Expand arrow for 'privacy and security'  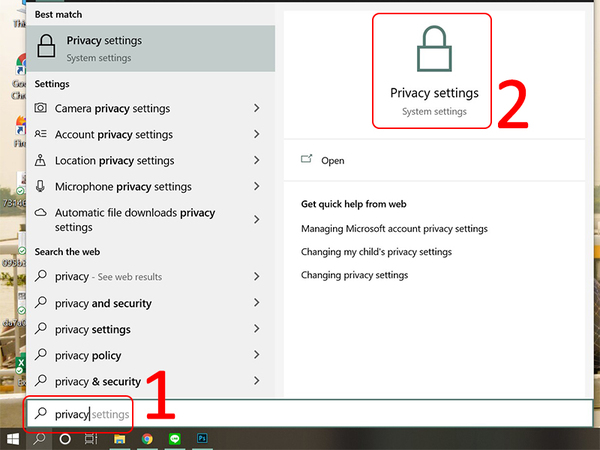(256, 303)
